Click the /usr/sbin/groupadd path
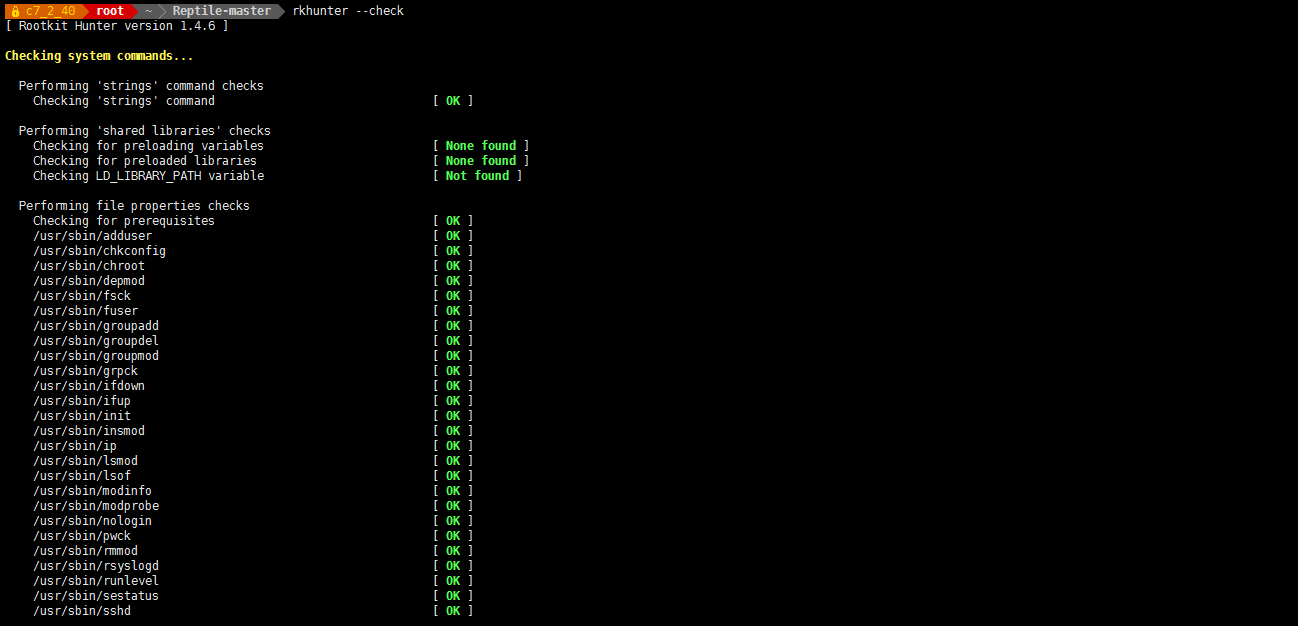The height and width of the screenshot is (626, 1298). pyautogui.click(x=96, y=326)
